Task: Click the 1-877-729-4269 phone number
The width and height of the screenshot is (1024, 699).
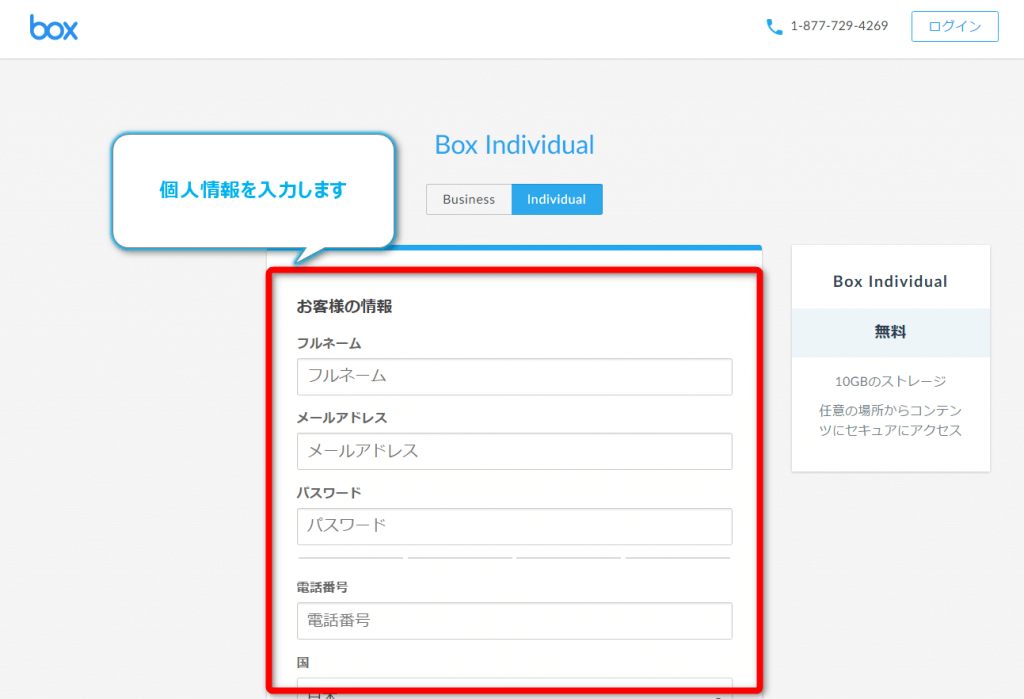Action: [838, 27]
